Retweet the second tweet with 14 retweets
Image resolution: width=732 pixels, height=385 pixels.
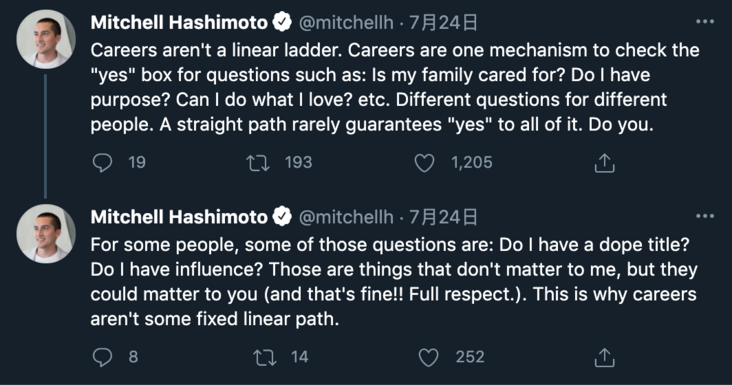point(265,357)
